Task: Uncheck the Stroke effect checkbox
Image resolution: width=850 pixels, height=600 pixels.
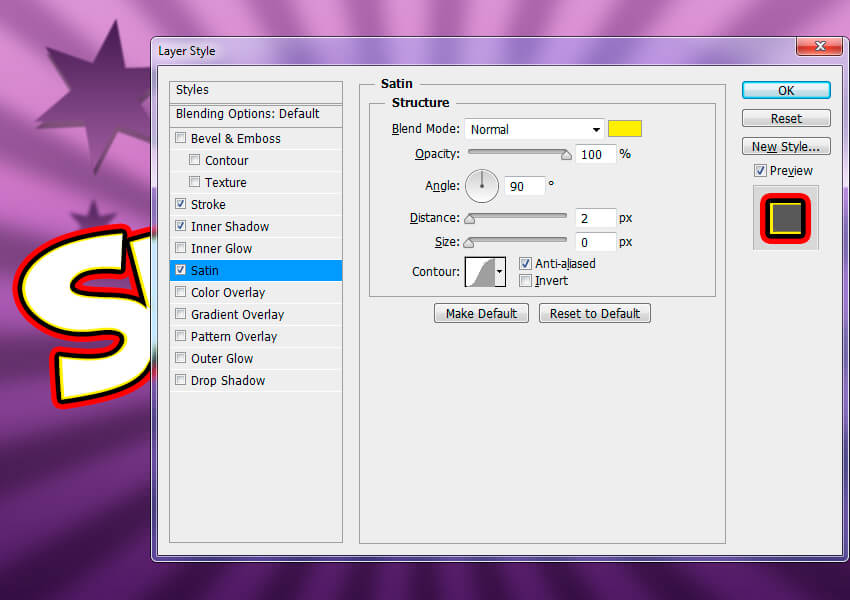Action: click(x=181, y=205)
